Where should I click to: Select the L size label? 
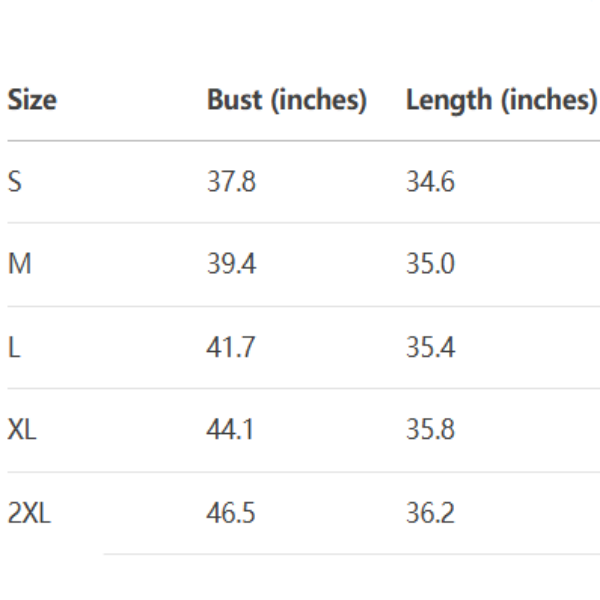pos(12,348)
